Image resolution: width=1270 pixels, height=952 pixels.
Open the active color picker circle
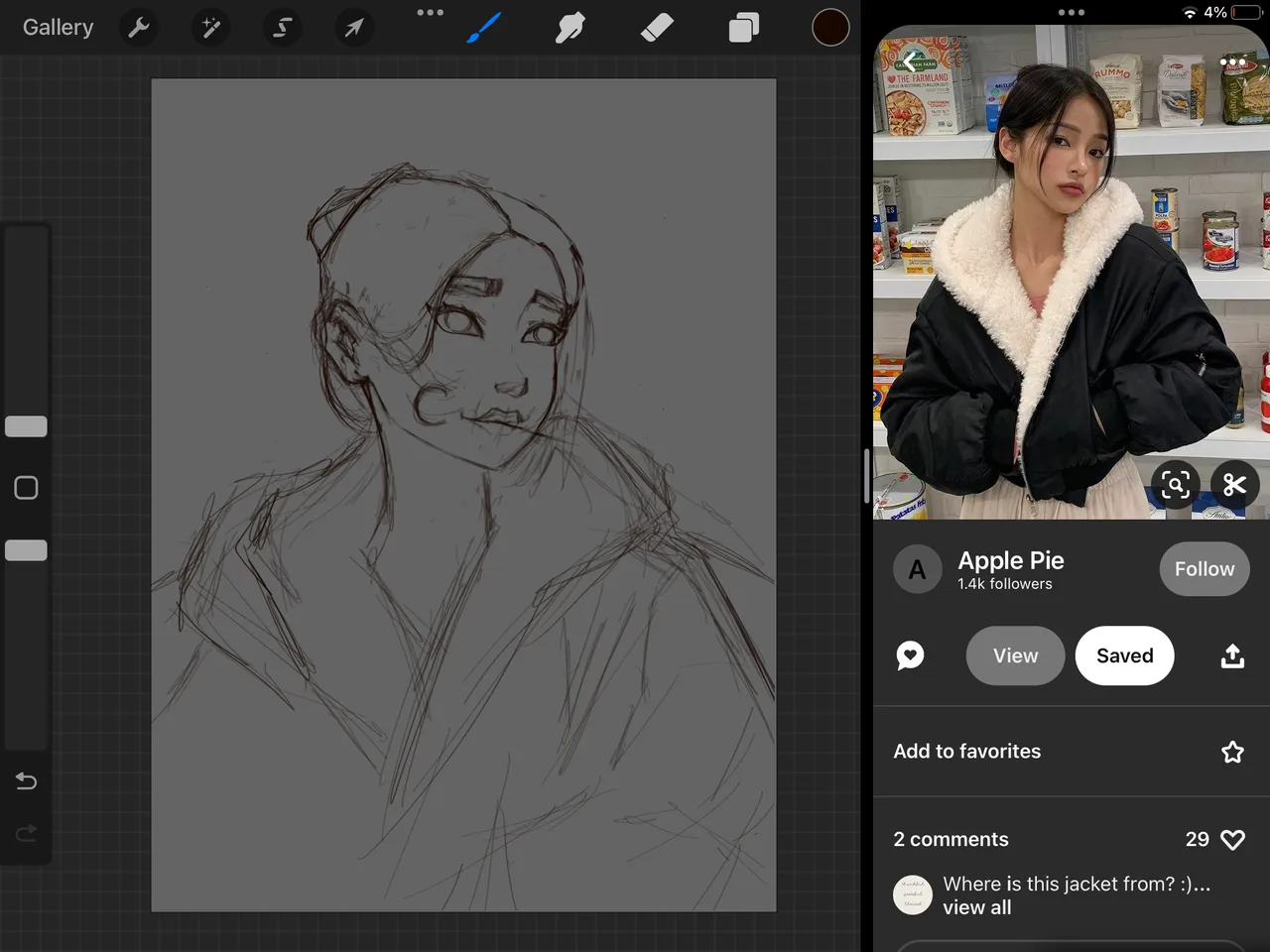830,28
